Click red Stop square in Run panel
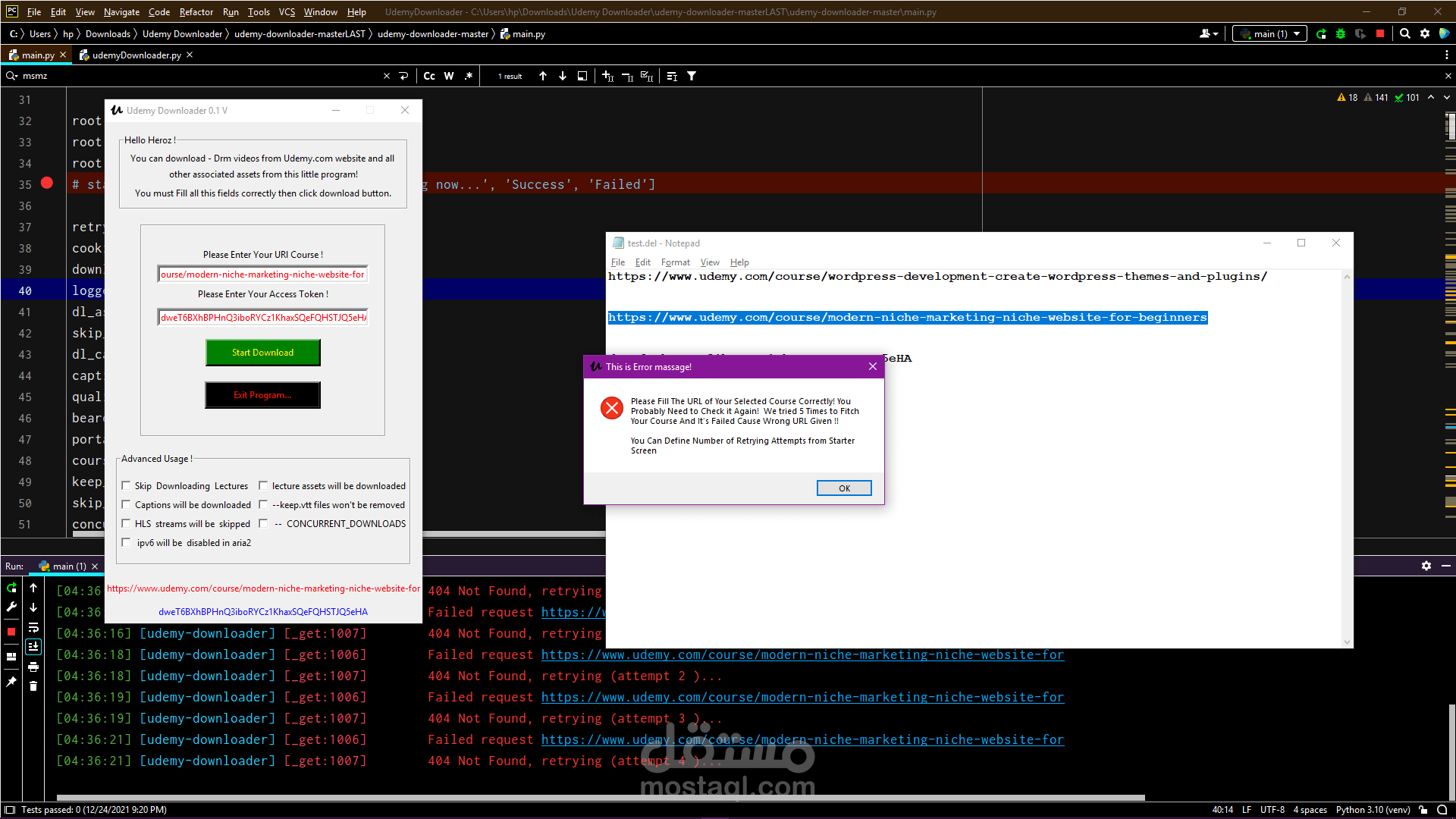Screen dimensions: 1456x819 pos(11,632)
